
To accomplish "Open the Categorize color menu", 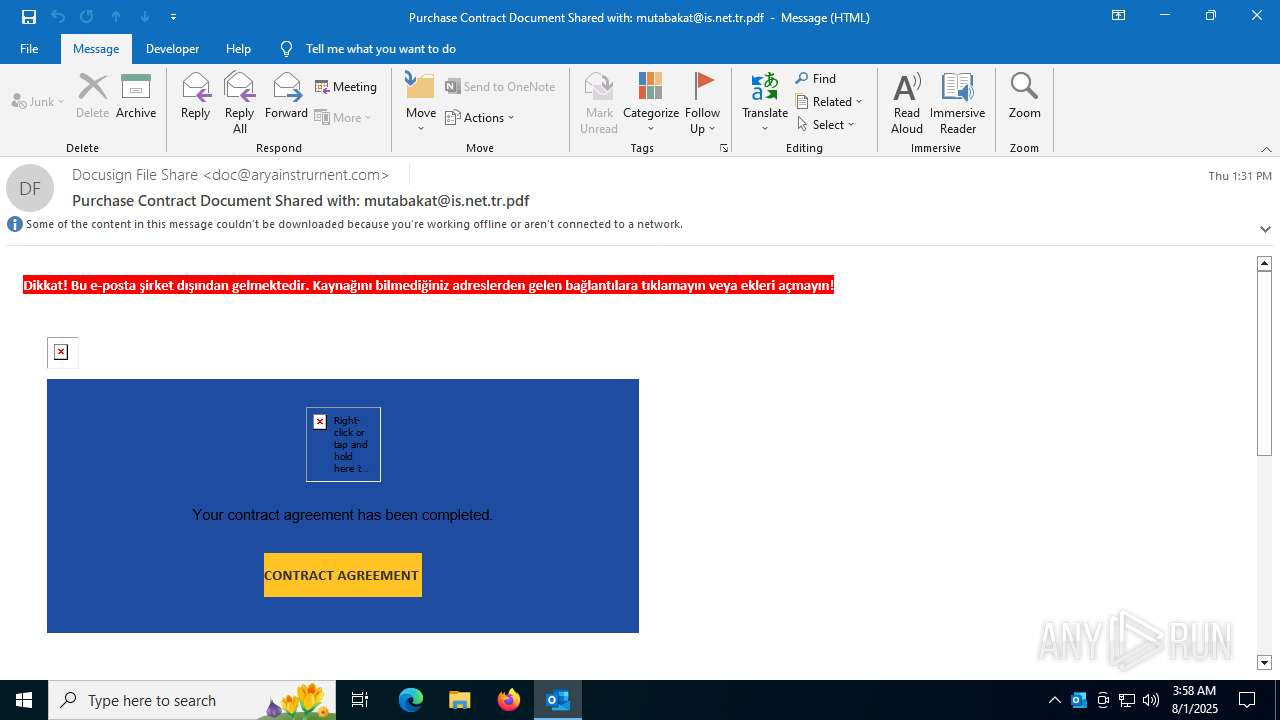I will coord(651,102).
